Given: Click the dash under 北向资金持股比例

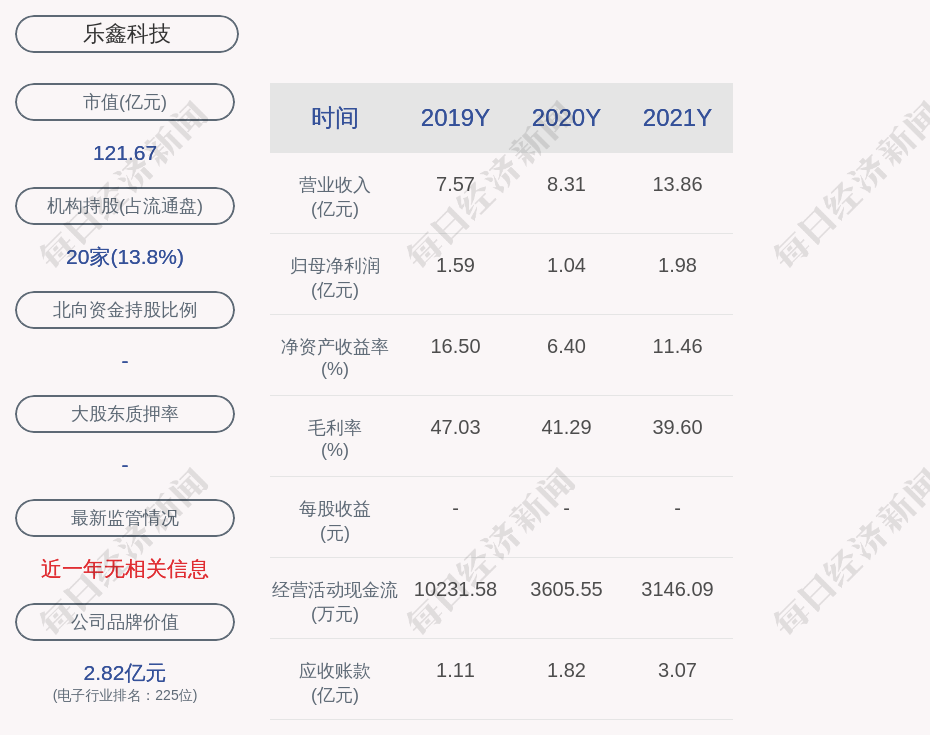Looking at the screenshot, I should (x=125, y=361).
